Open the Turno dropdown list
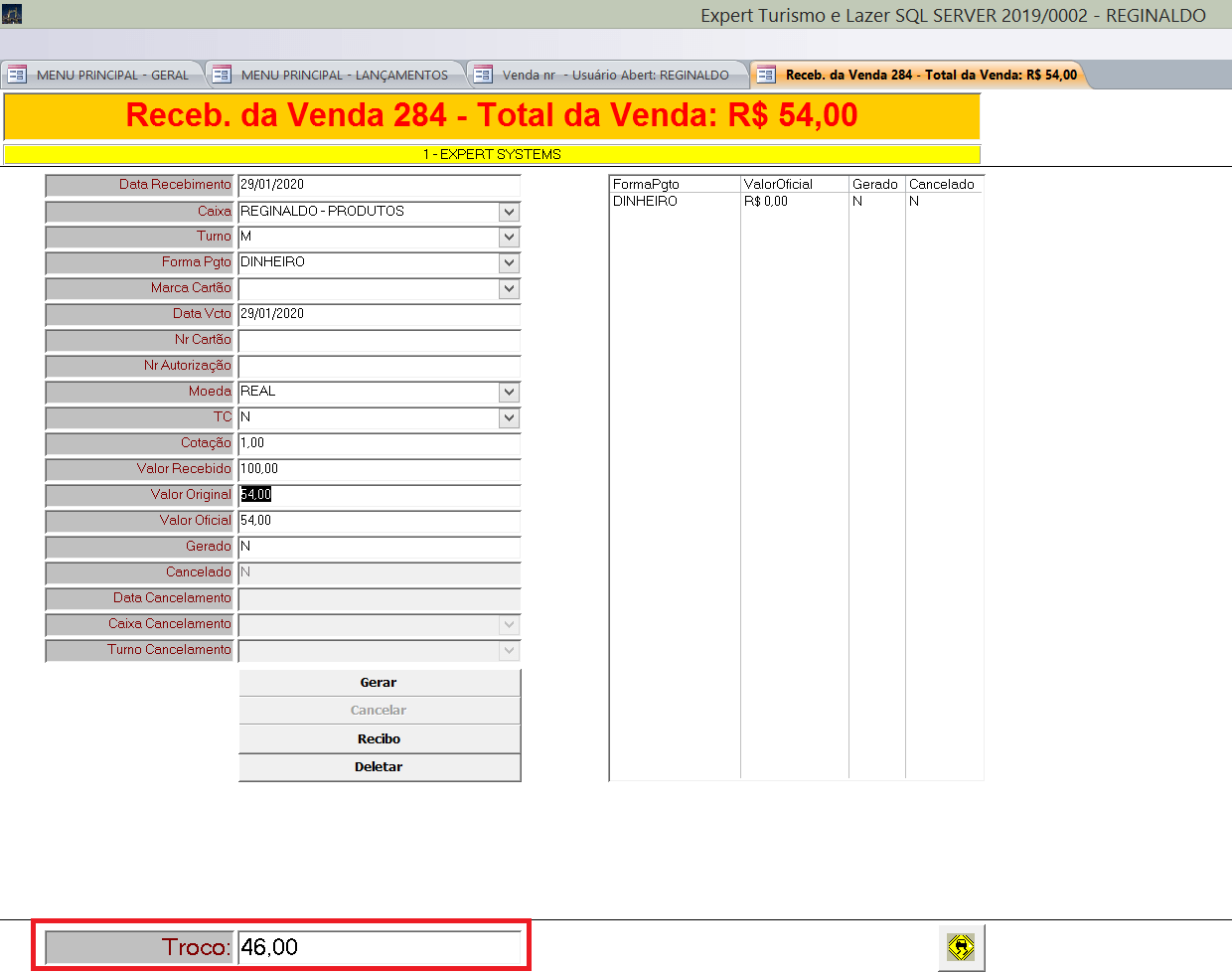 coord(509,238)
